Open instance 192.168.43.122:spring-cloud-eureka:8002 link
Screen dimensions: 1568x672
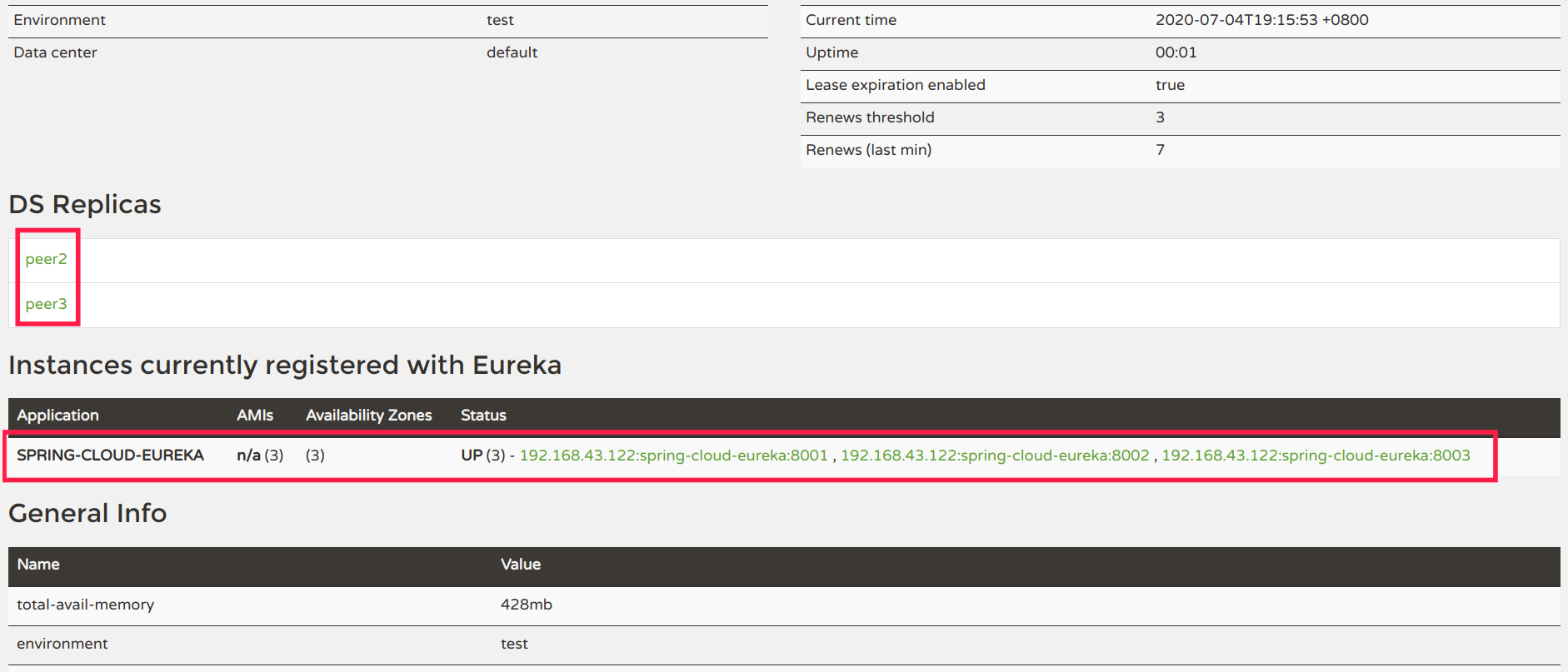pos(995,455)
